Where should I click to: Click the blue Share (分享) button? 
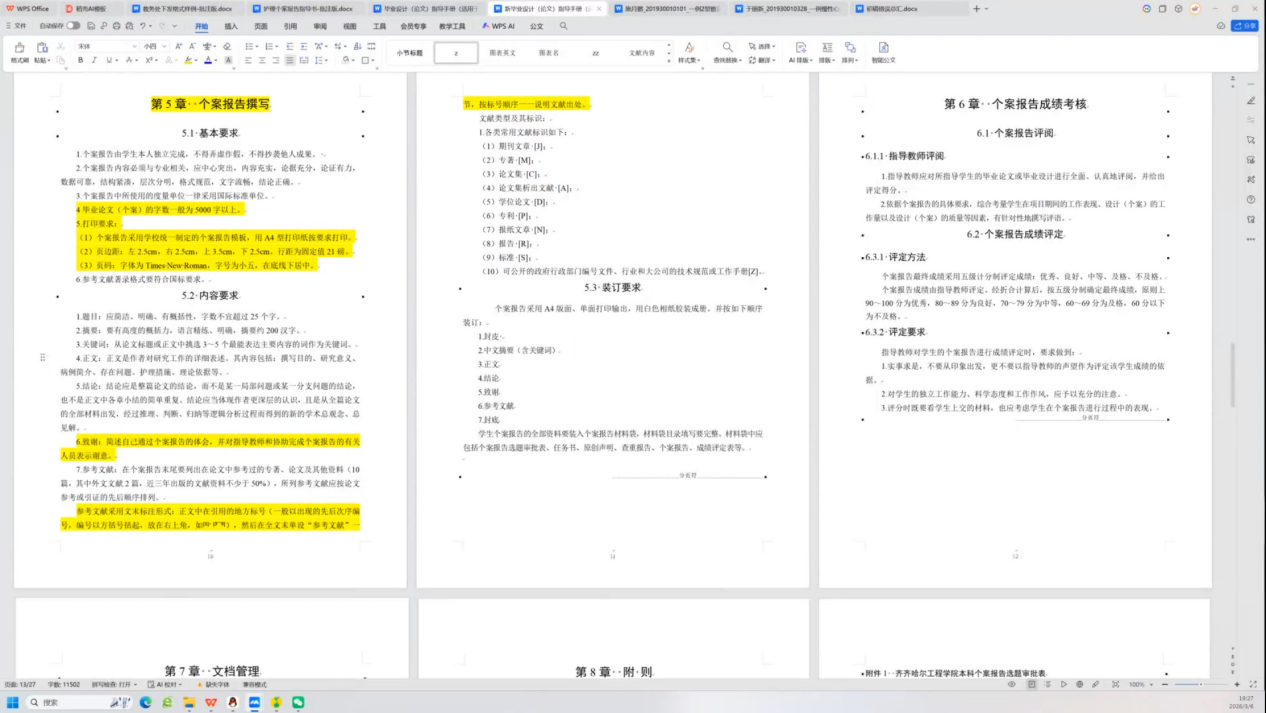pos(1244,26)
